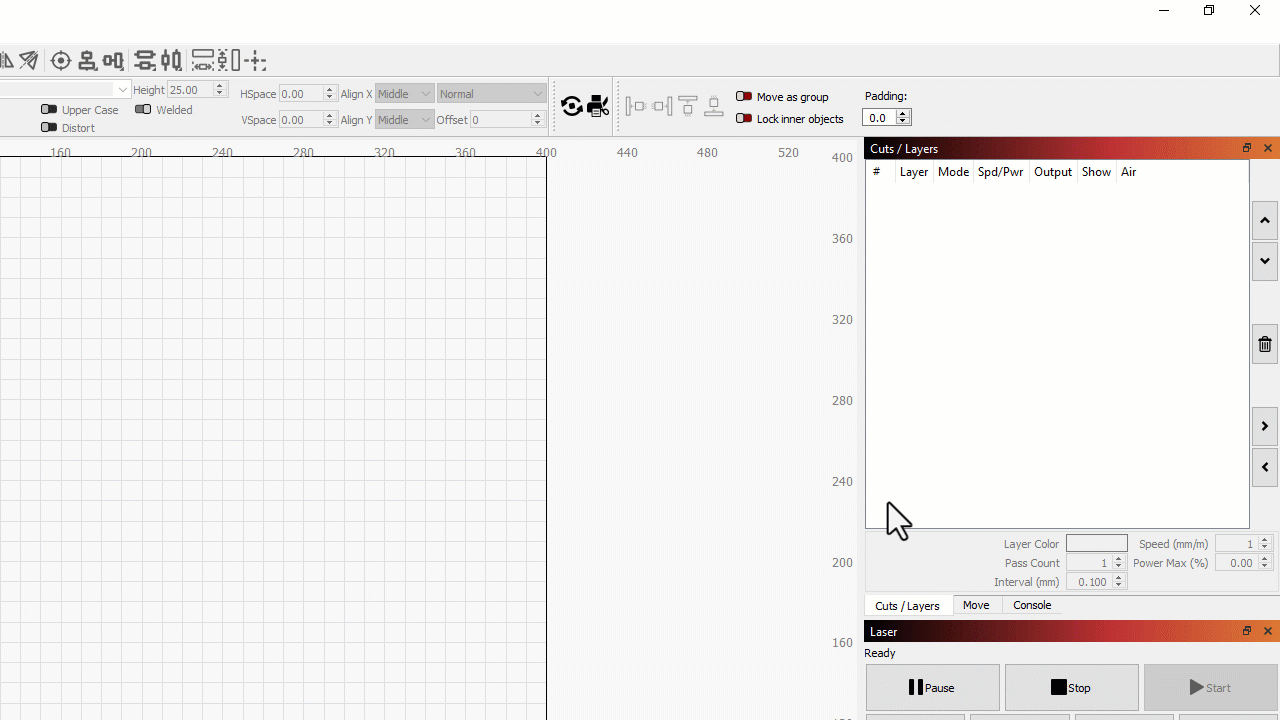Click the print/frame toolbar icon
Image resolution: width=1280 pixels, height=720 pixels.
597,106
